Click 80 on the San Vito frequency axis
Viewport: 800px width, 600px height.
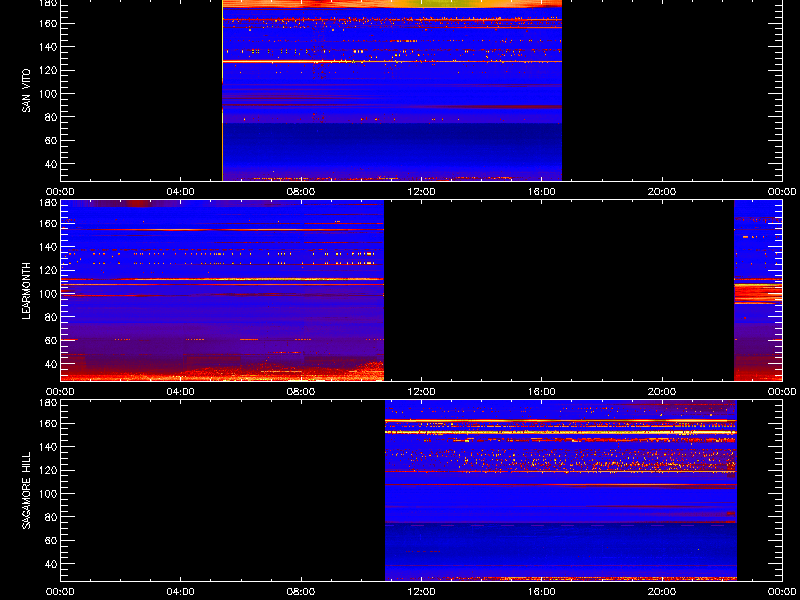click(52, 117)
